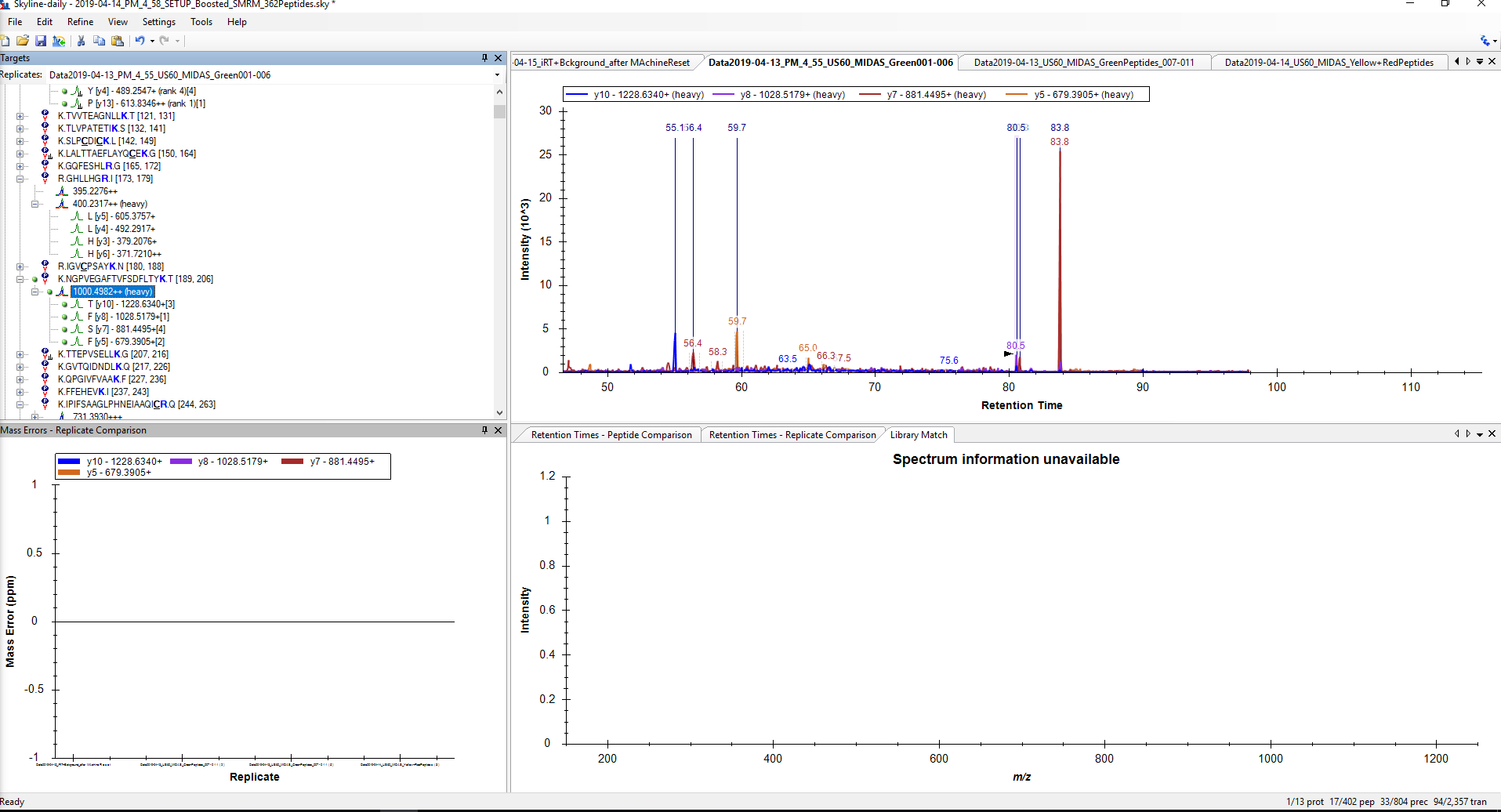The image size is (1501, 812).
Task: Open the Replicates dropdown list
Action: tap(497, 75)
